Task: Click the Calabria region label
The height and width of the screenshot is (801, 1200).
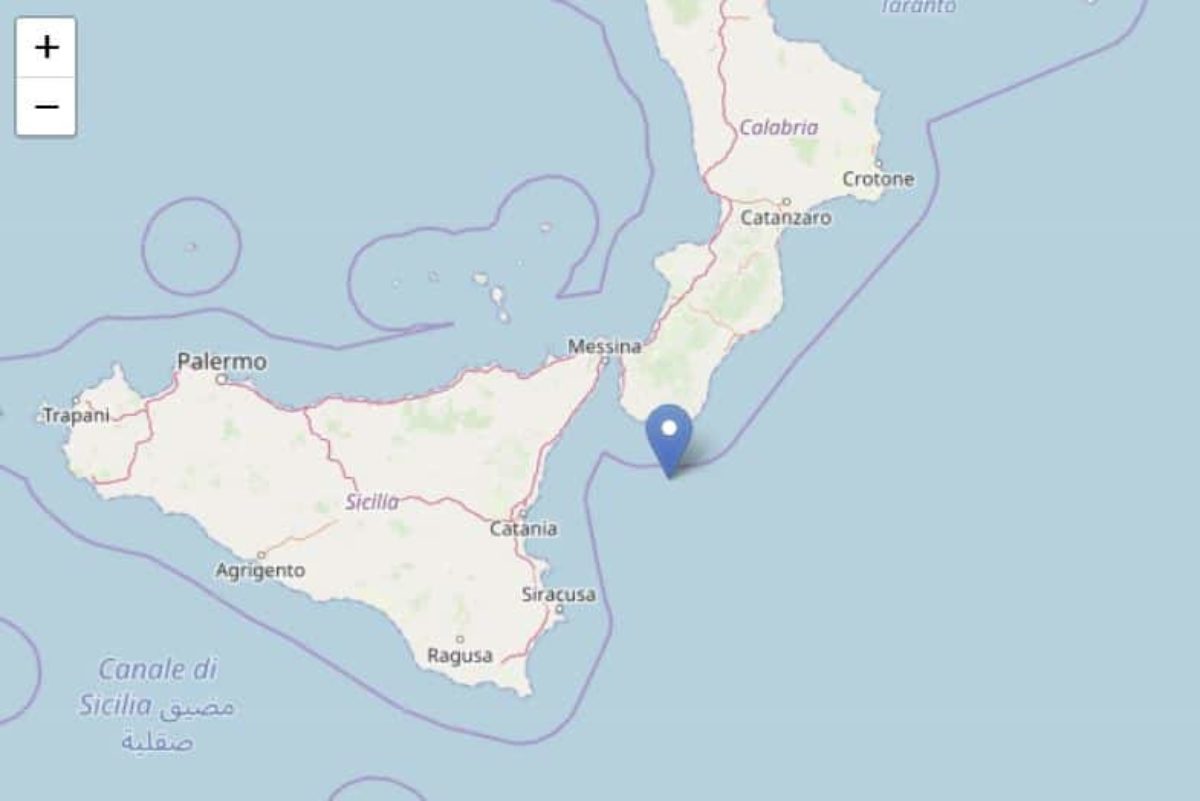Action: pos(779,127)
